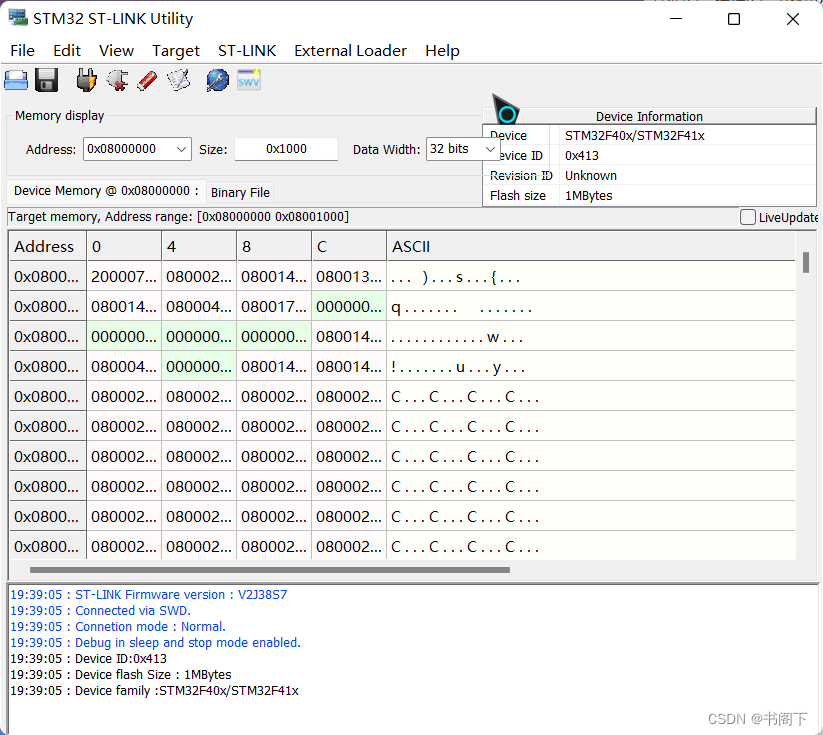The image size is (823, 735).
Task: Select cell 080013... in first row
Action: tap(349, 277)
